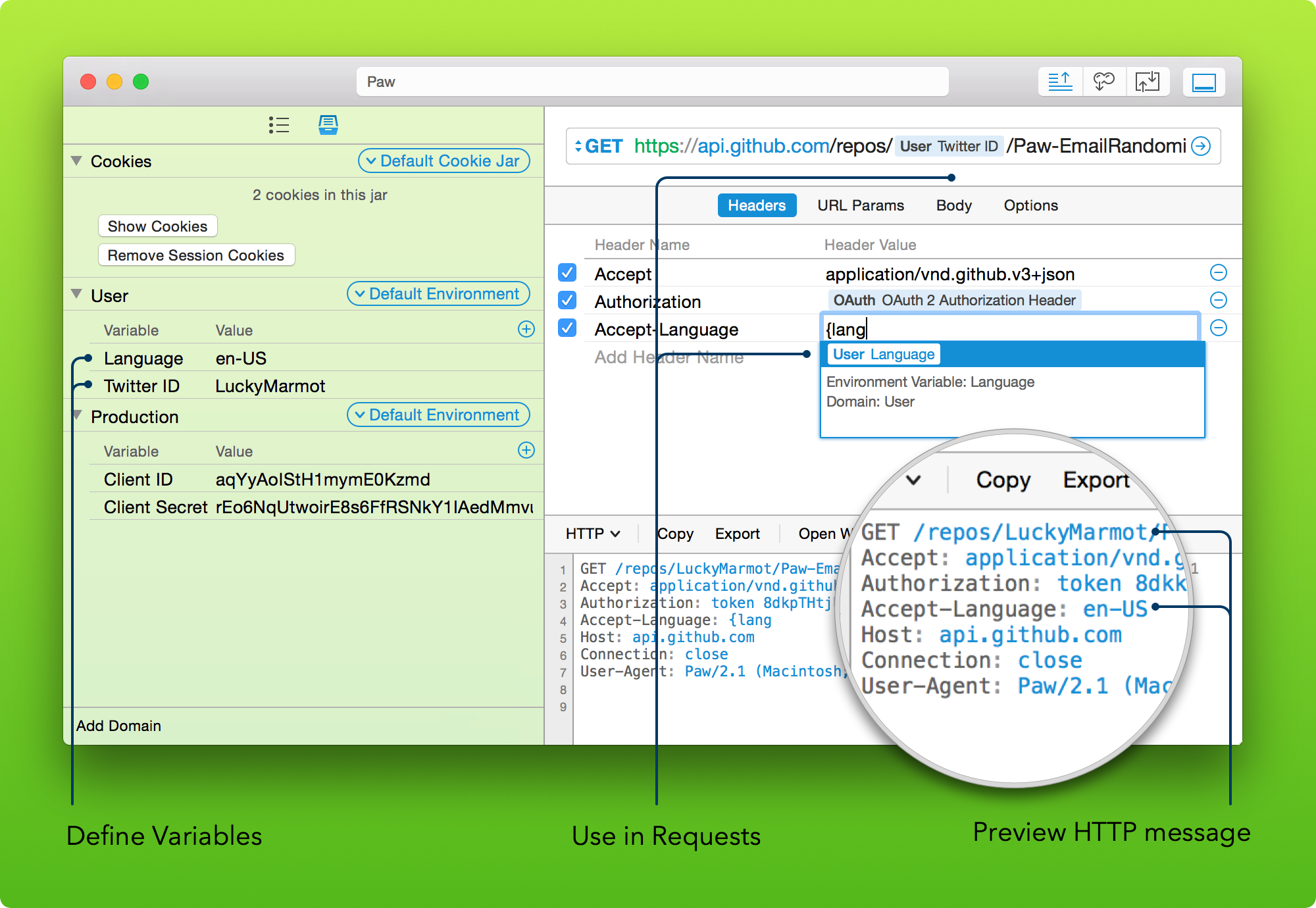Click Add Domain at sidebar bottom
The image size is (1316, 908).
tap(118, 726)
